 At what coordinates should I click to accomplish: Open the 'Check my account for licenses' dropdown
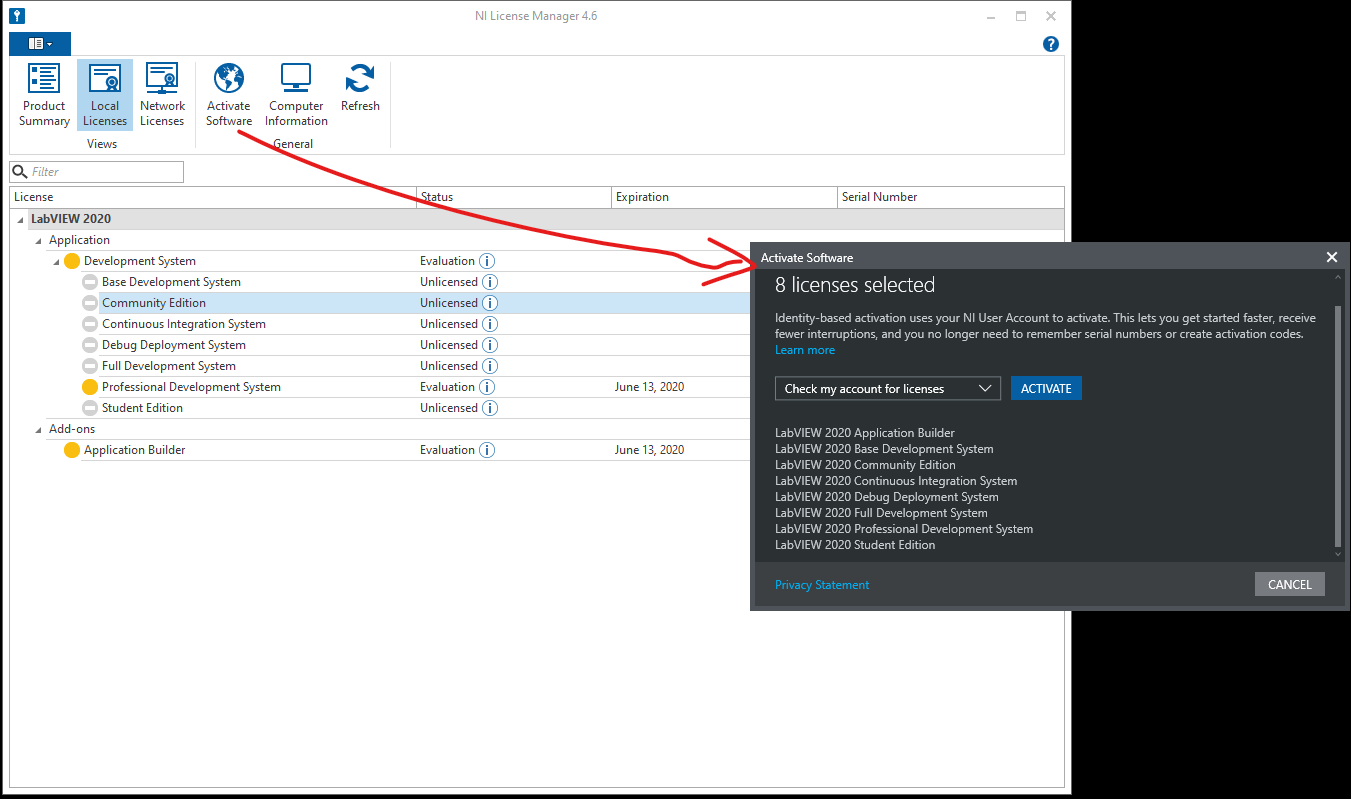[x=888, y=388]
